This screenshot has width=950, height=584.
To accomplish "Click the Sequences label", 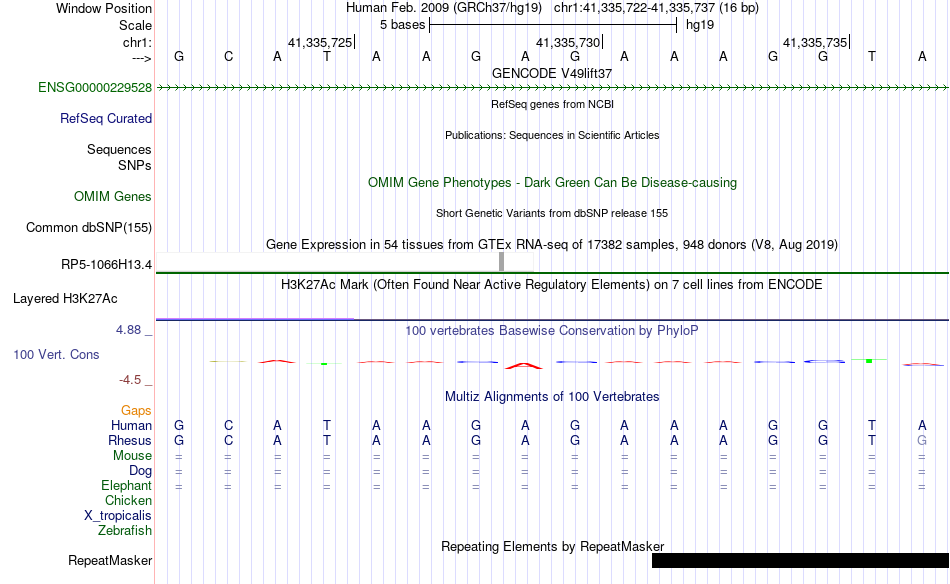I will 119,149.
